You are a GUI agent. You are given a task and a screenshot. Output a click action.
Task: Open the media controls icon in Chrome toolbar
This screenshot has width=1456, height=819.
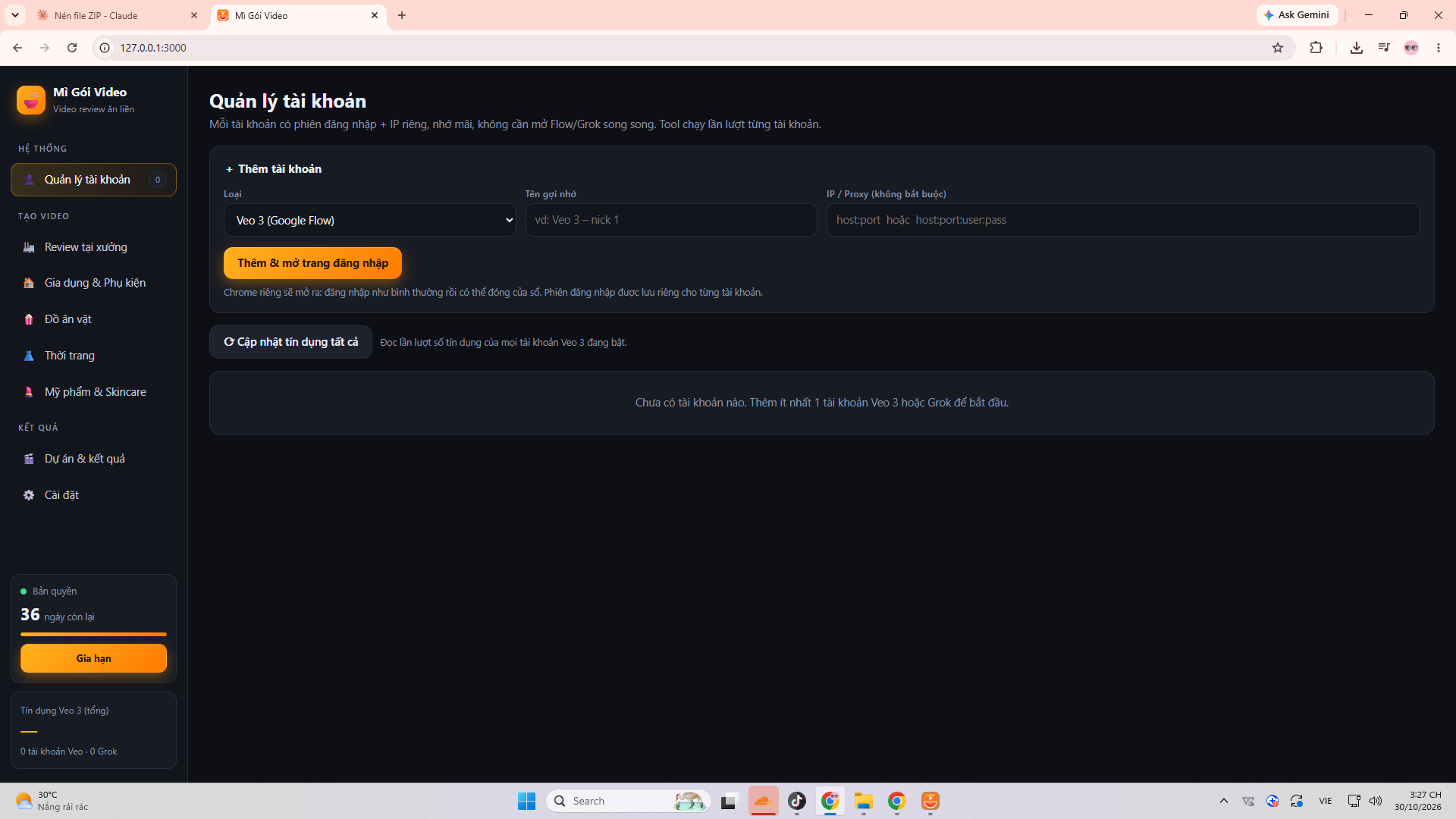(1384, 48)
